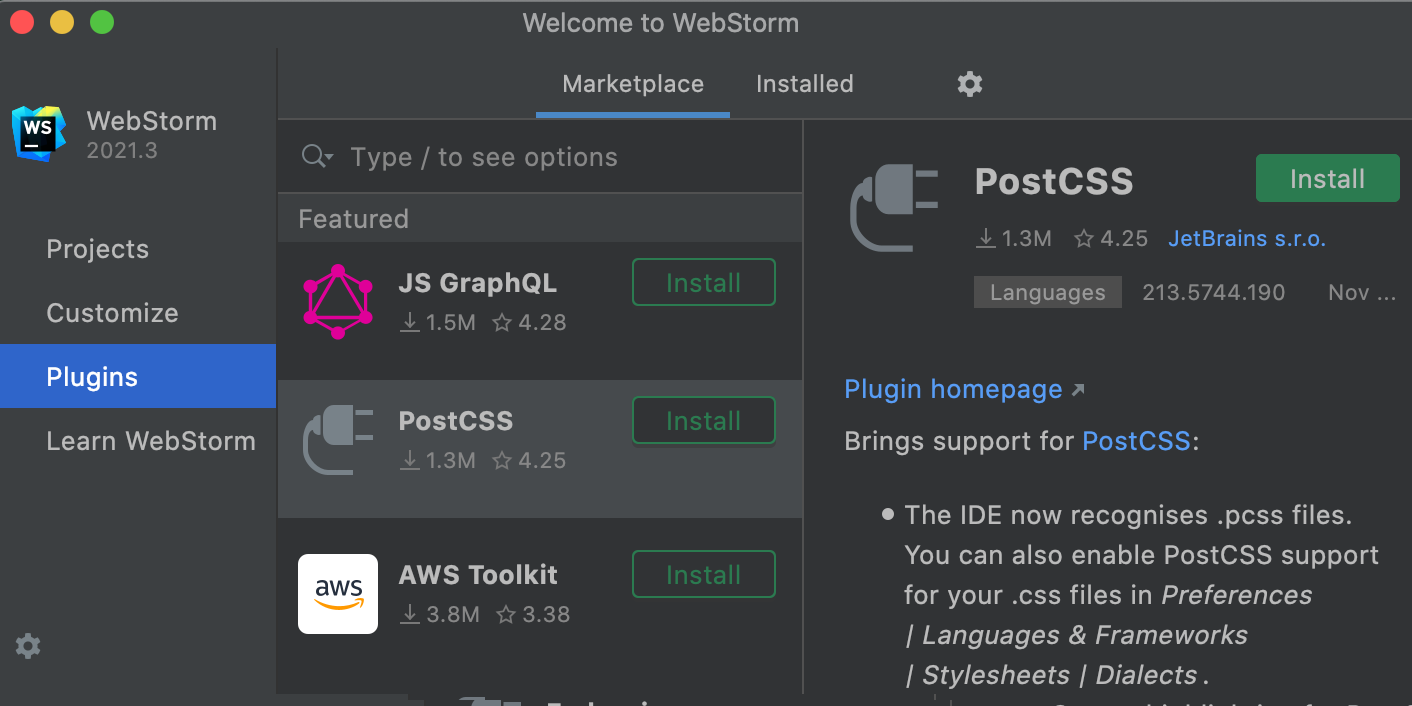This screenshot has width=1412, height=706.
Task: Click the 4.25 star rating in the PostCSS list row
Action: point(530,461)
